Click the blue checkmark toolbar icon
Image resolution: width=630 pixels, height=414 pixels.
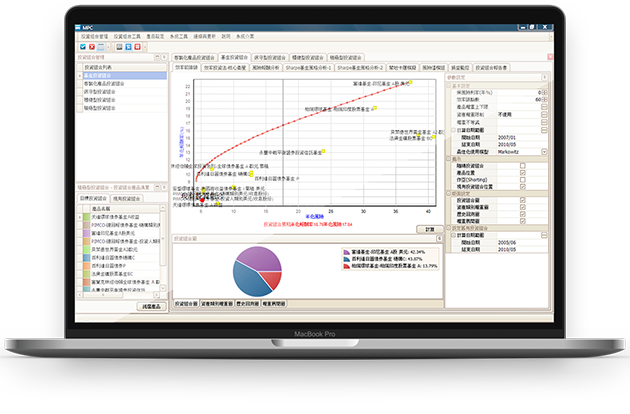click(x=83, y=46)
